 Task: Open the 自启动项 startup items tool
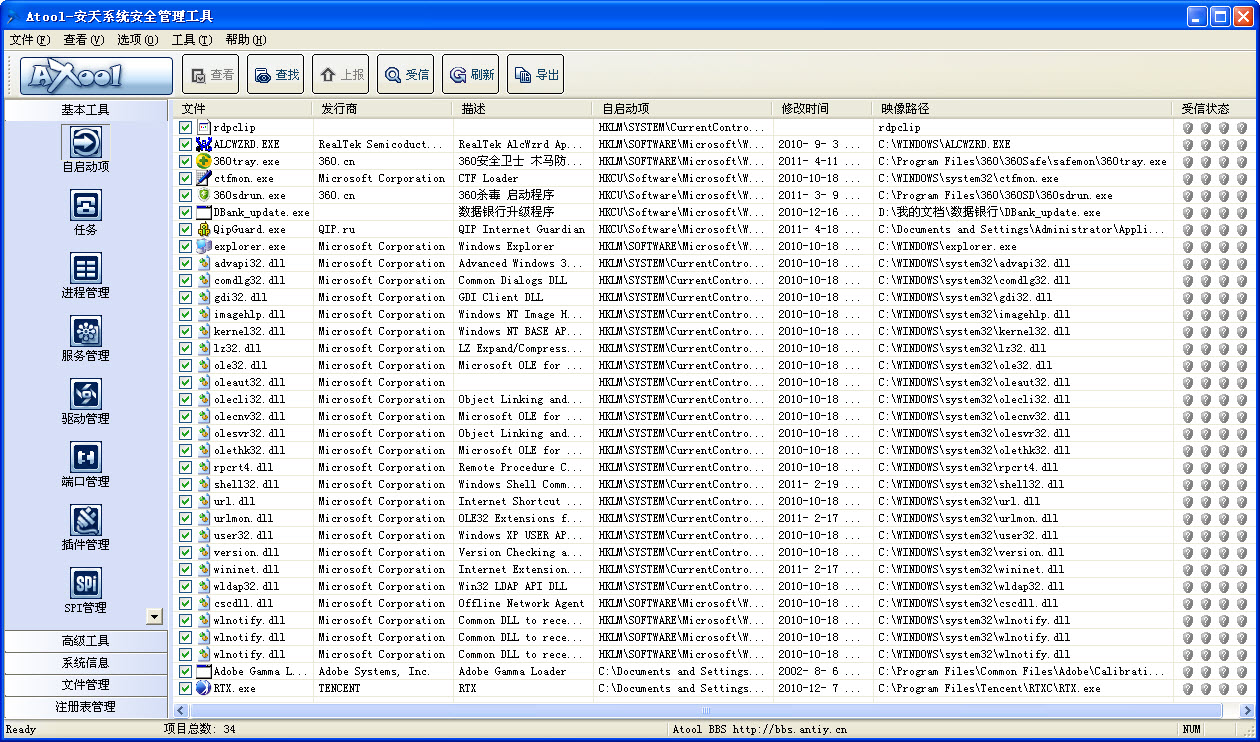point(86,142)
